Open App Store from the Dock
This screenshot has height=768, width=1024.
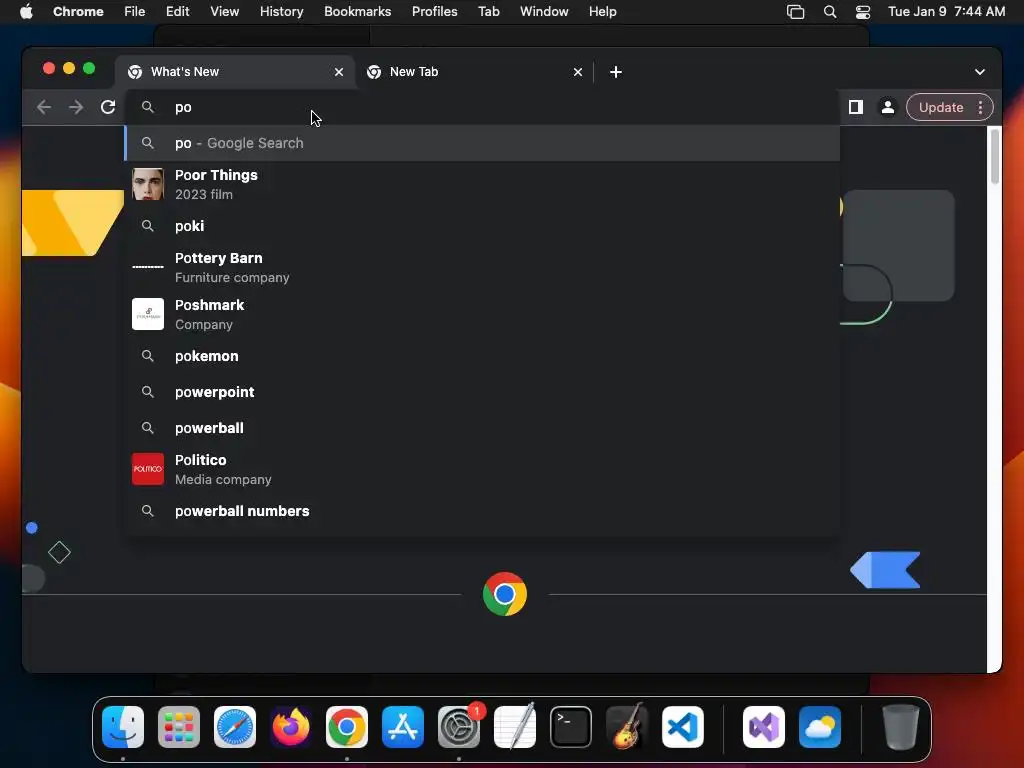pos(403,727)
